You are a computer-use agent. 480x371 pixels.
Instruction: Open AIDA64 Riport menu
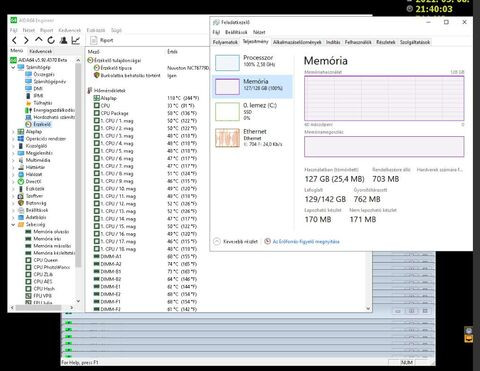point(46,30)
